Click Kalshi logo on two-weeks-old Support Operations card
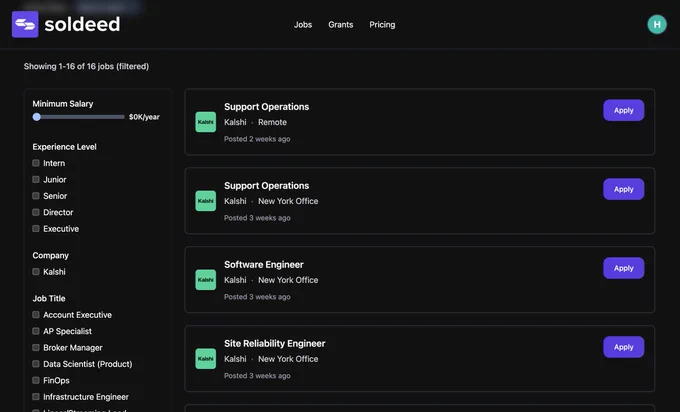The image size is (680, 412). point(206,122)
